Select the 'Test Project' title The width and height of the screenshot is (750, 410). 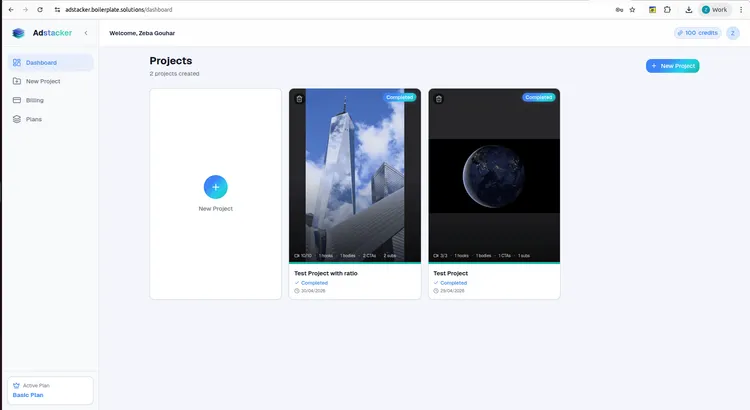coord(451,273)
